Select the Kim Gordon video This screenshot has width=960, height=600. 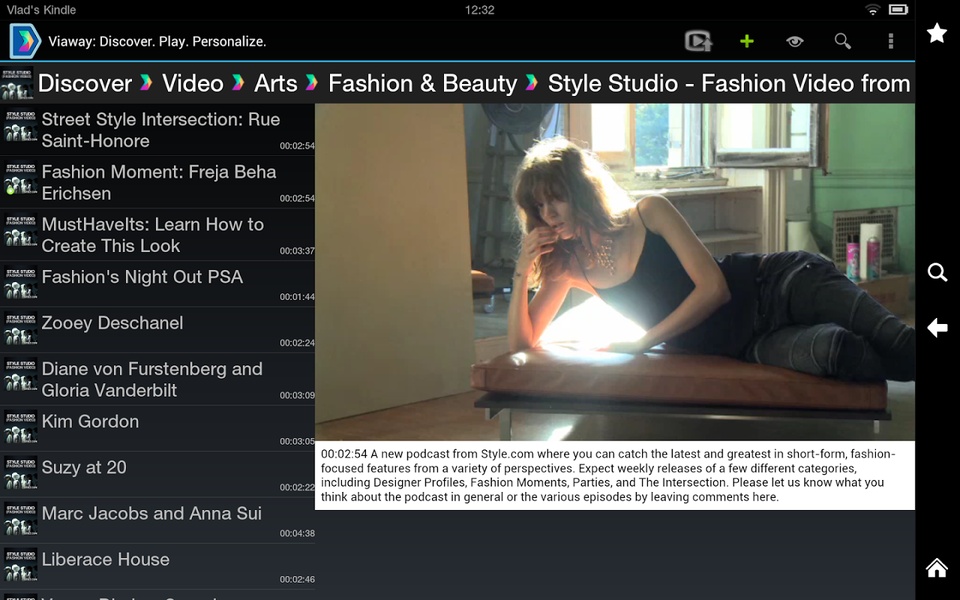(157, 429)
